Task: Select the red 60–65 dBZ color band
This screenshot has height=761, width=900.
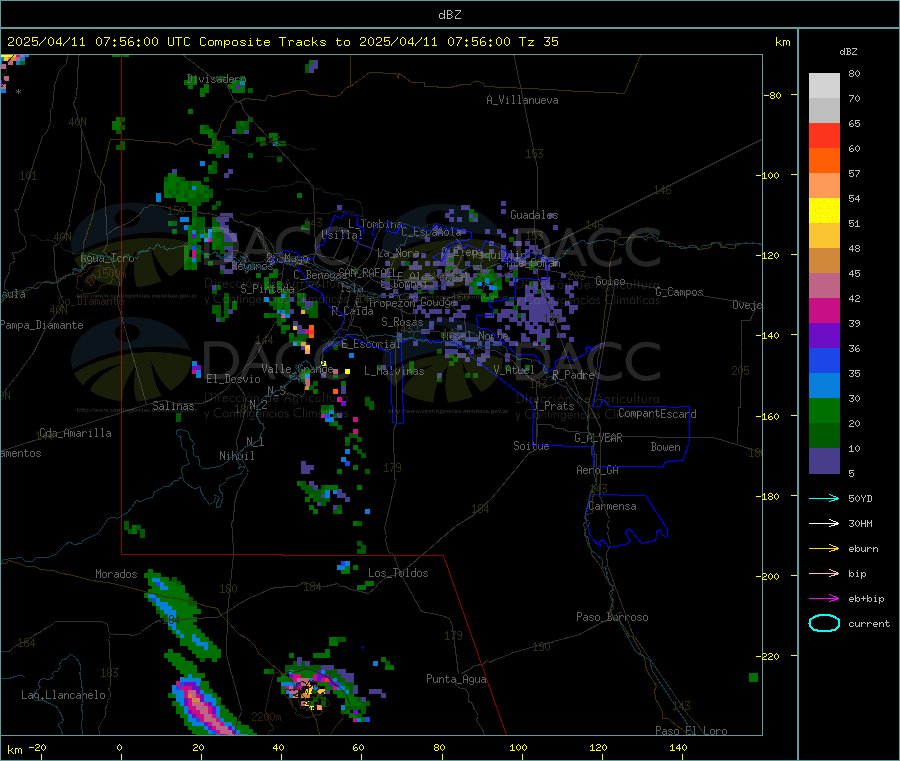Action: coord(824,135)
